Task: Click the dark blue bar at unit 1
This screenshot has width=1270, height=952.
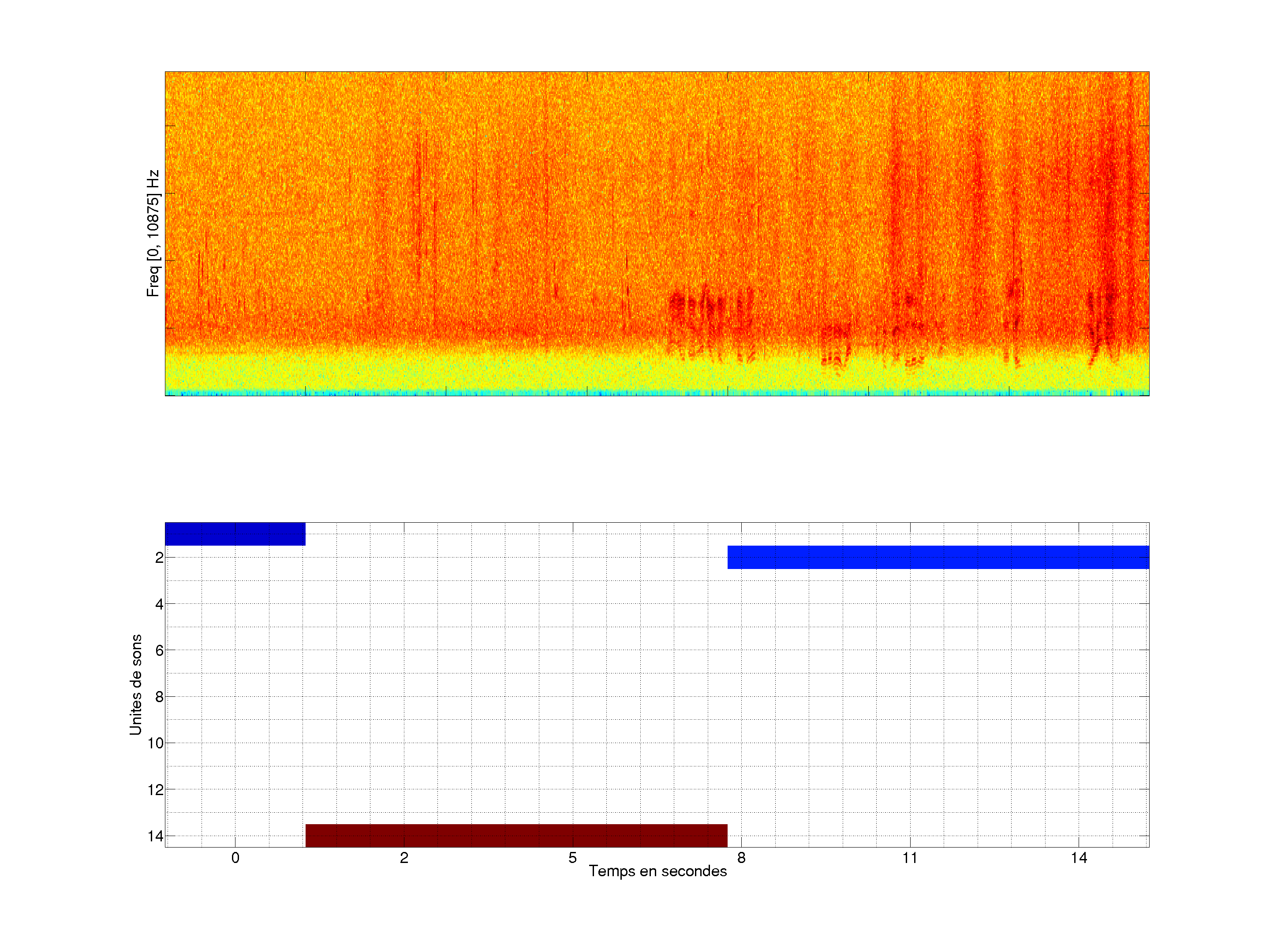Action: point(235,534)
